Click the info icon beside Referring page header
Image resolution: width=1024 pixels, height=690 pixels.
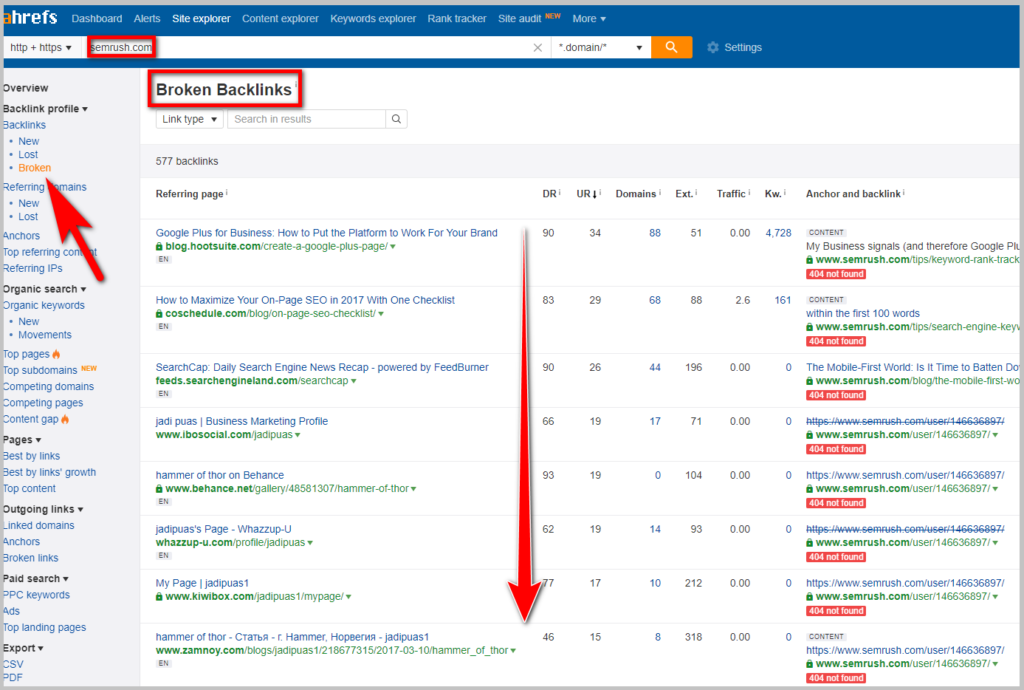point(227,192)
